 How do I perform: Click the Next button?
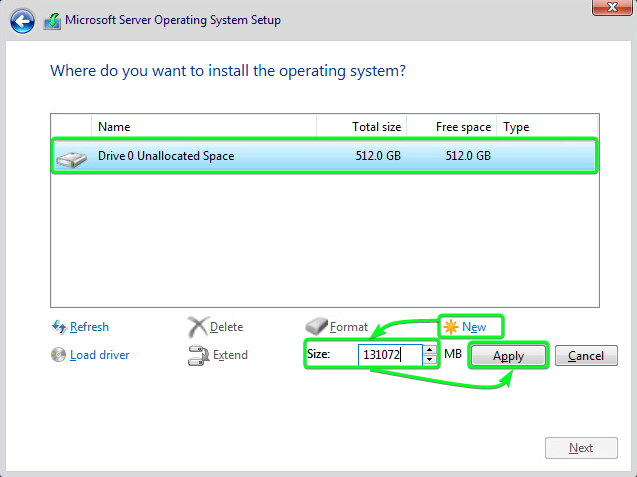(581, 448)
